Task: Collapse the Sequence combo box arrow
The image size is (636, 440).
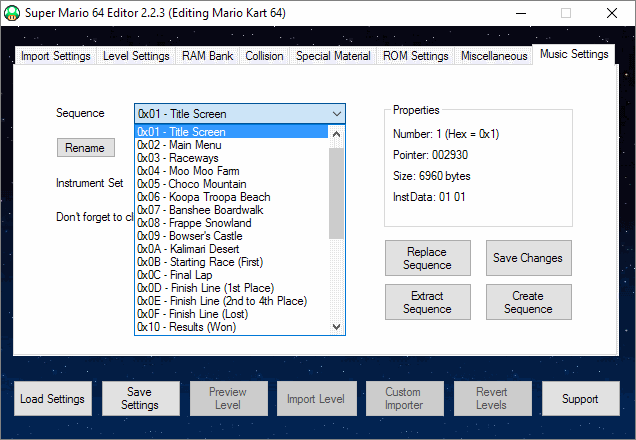Action: pos(336,114)
